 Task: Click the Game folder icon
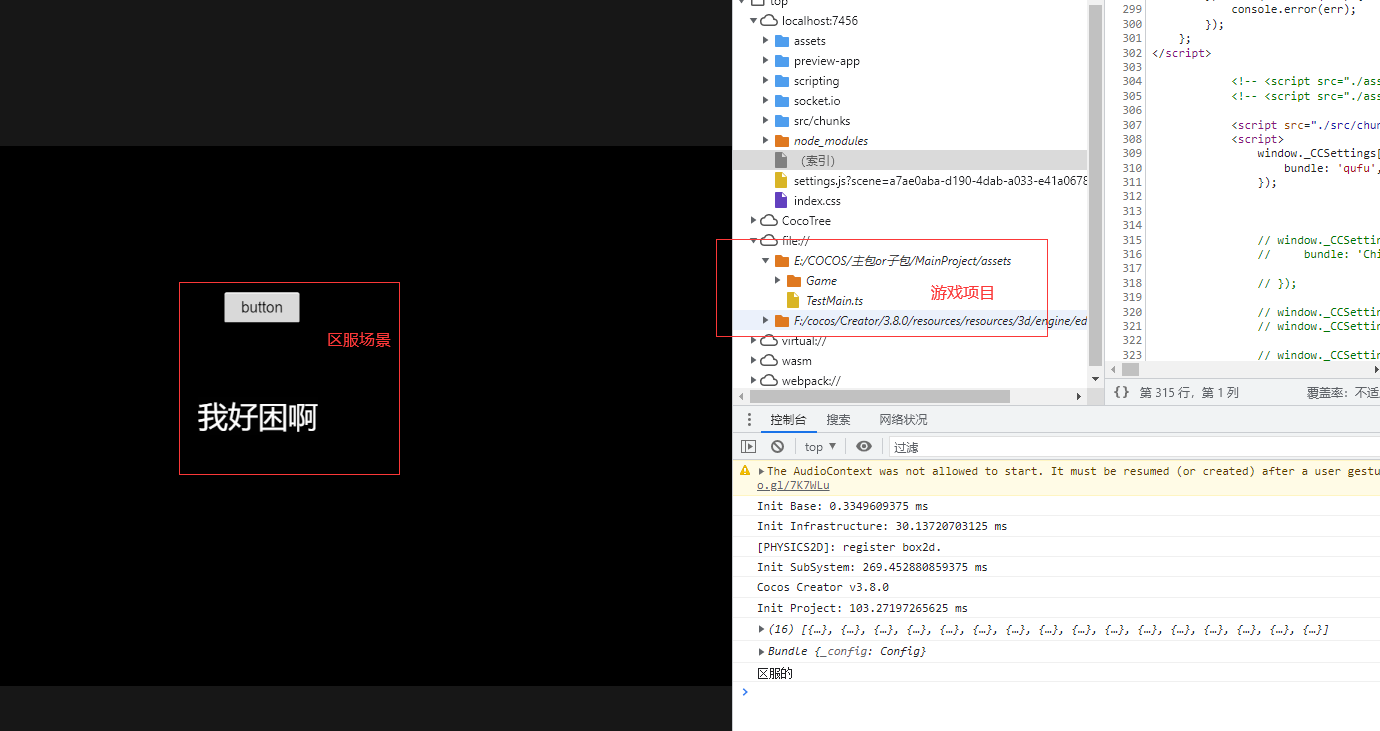(794, 281)
